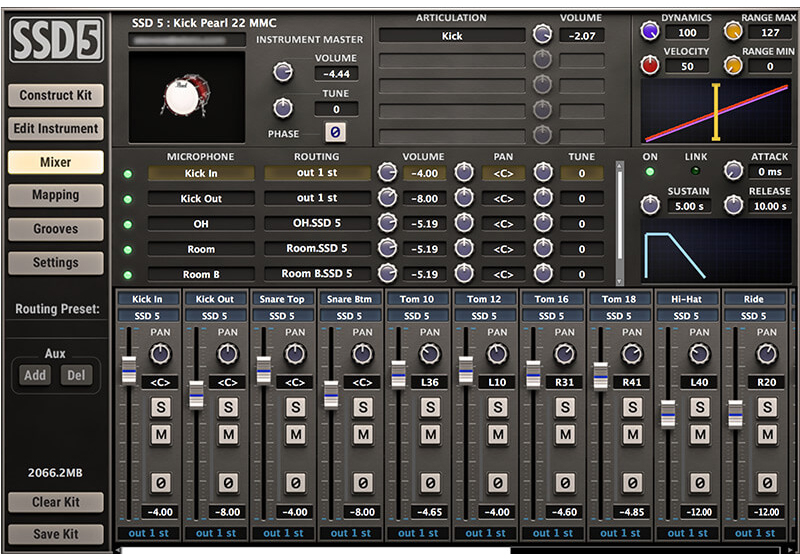
Task: Click the purple Dynamics knob
Action: click(x=649, y=31)
